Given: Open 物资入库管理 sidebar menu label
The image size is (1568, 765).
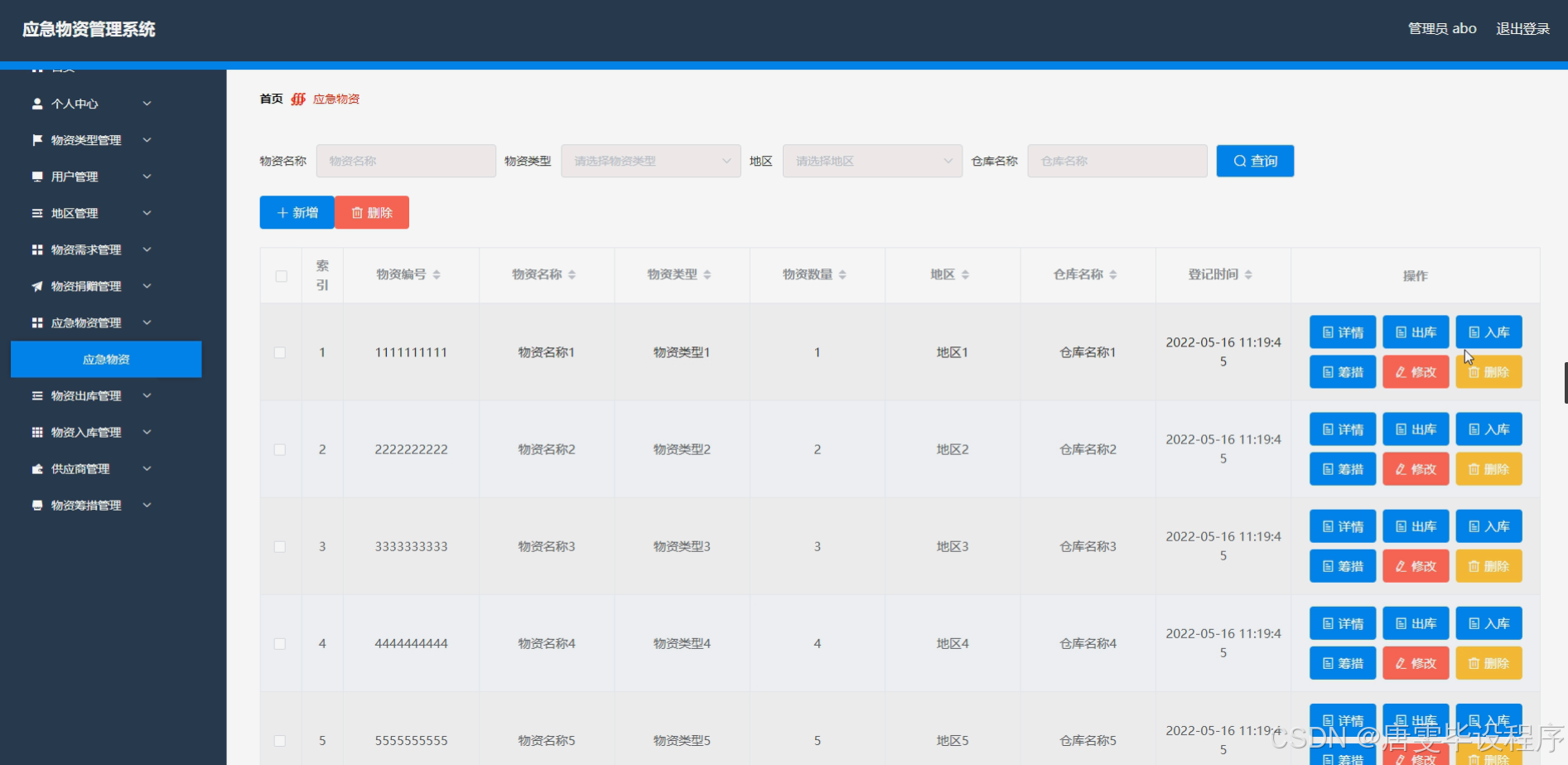Looking at the screenshot, I should click(x=86, y=432).
